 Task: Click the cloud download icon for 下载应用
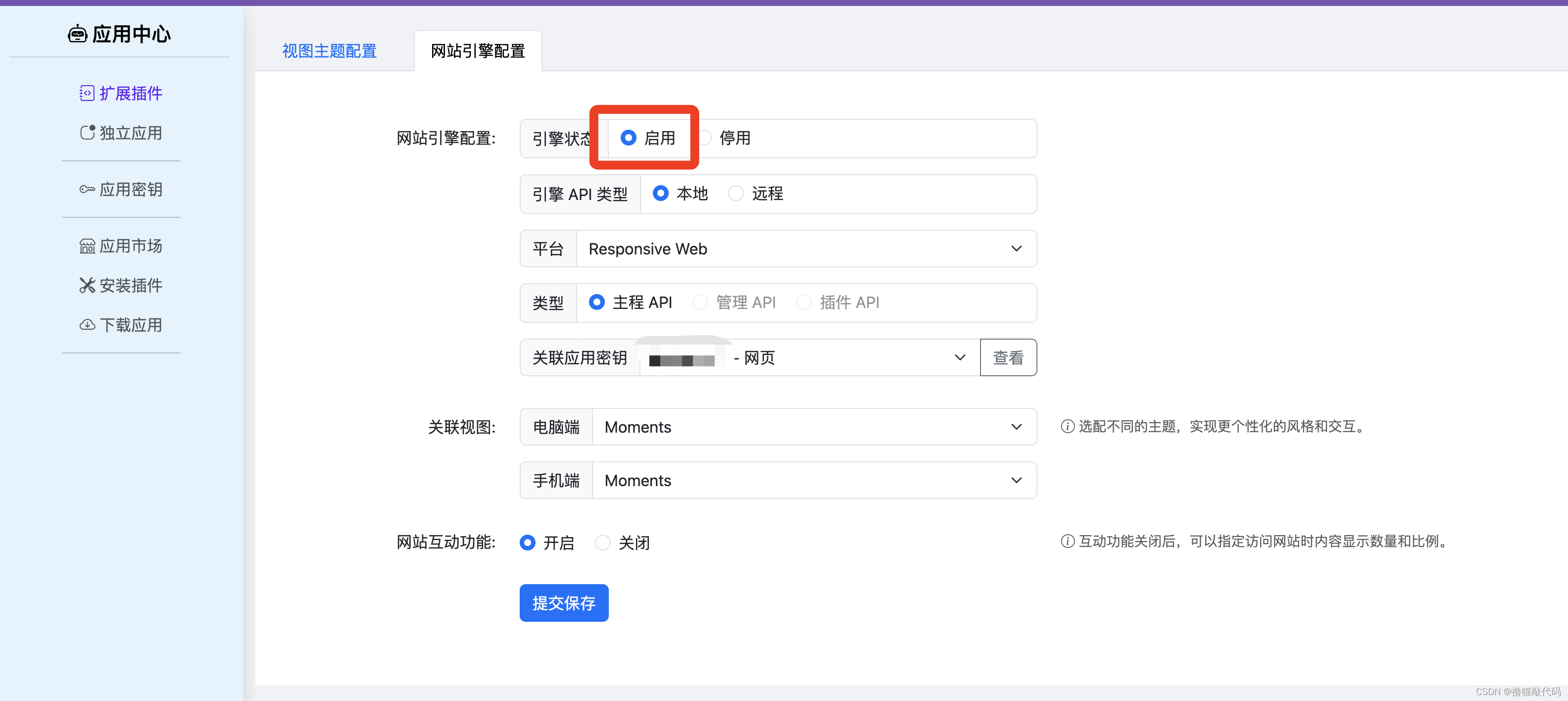point(87,325)
